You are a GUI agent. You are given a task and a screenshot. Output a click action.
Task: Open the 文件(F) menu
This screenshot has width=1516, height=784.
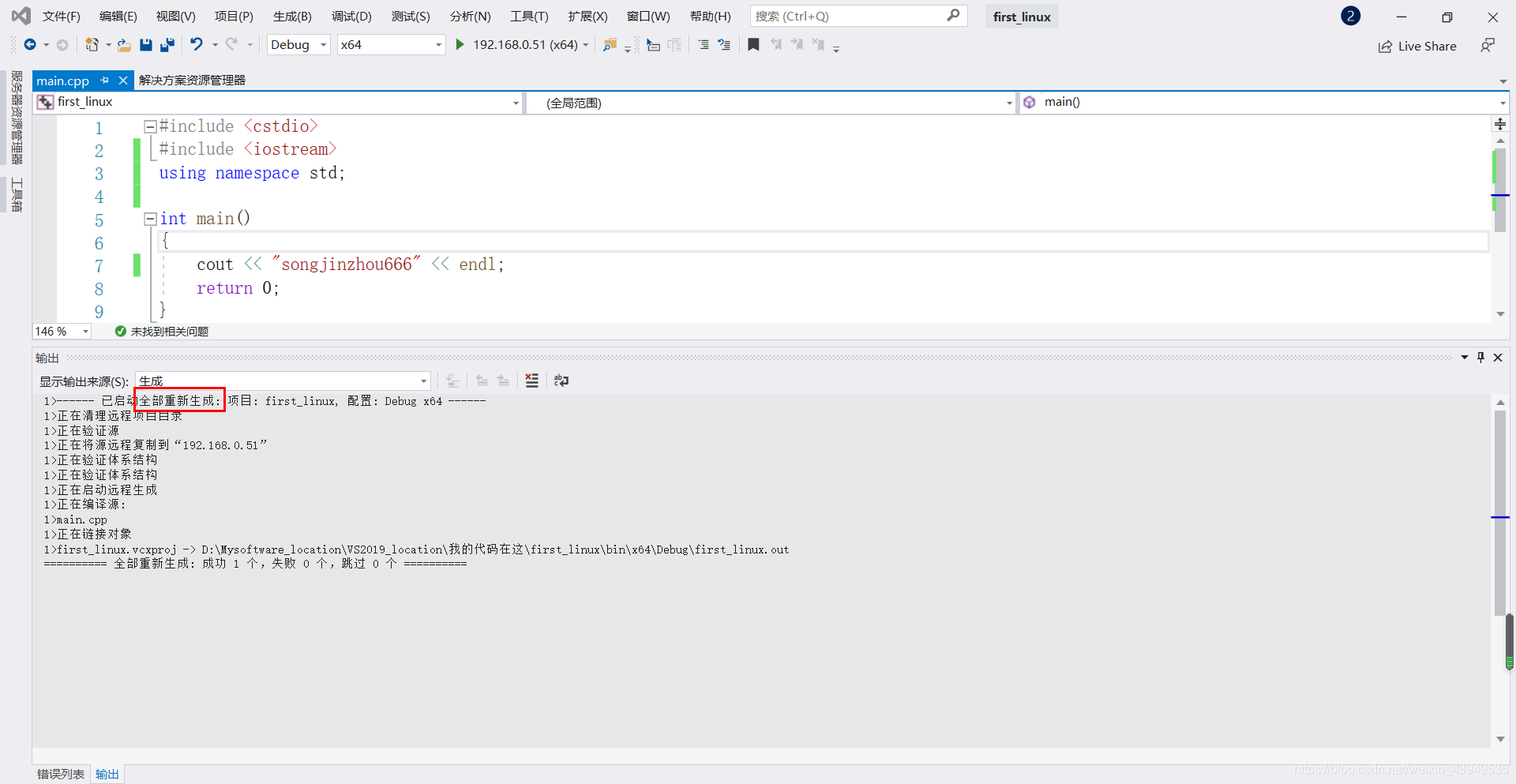[61, 17]
